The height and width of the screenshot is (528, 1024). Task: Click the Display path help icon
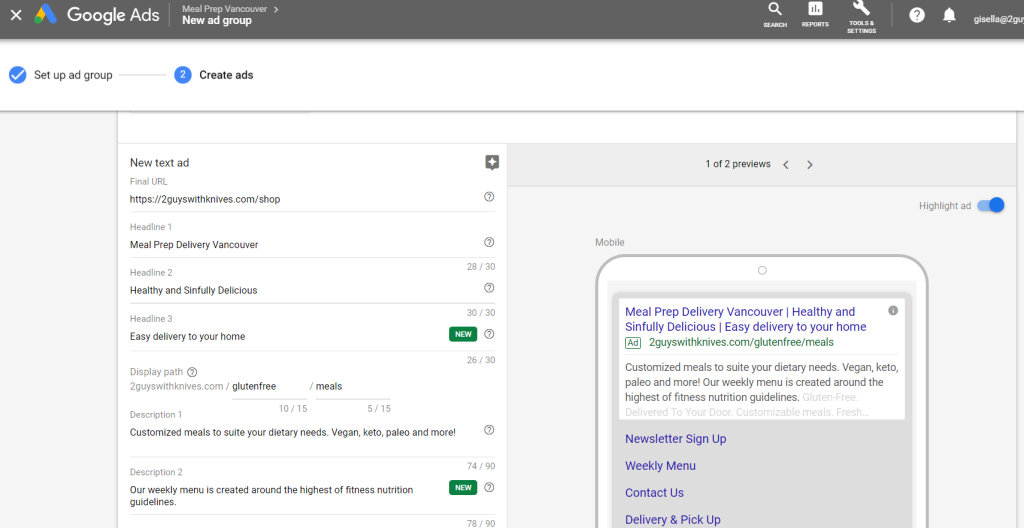(x=192, y=372)
